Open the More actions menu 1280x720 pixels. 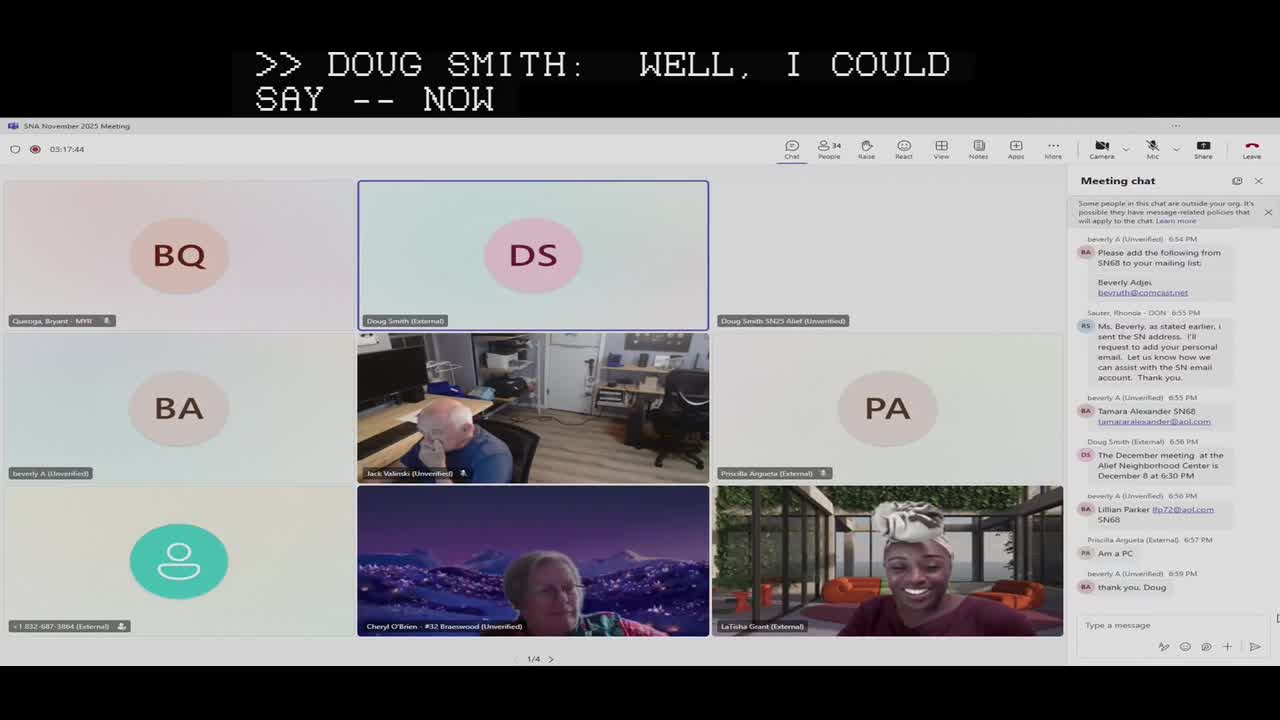tap(1053, 149)
